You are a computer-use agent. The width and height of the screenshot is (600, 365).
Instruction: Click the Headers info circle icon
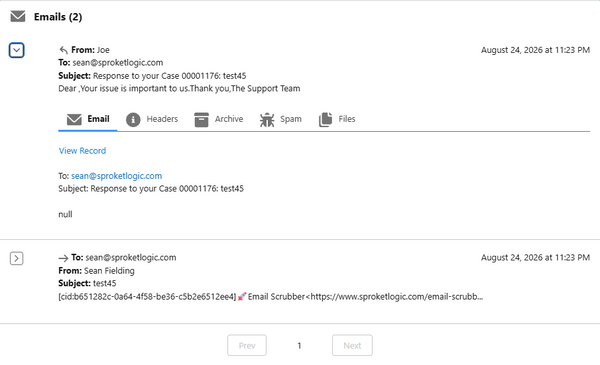point(133,119)
